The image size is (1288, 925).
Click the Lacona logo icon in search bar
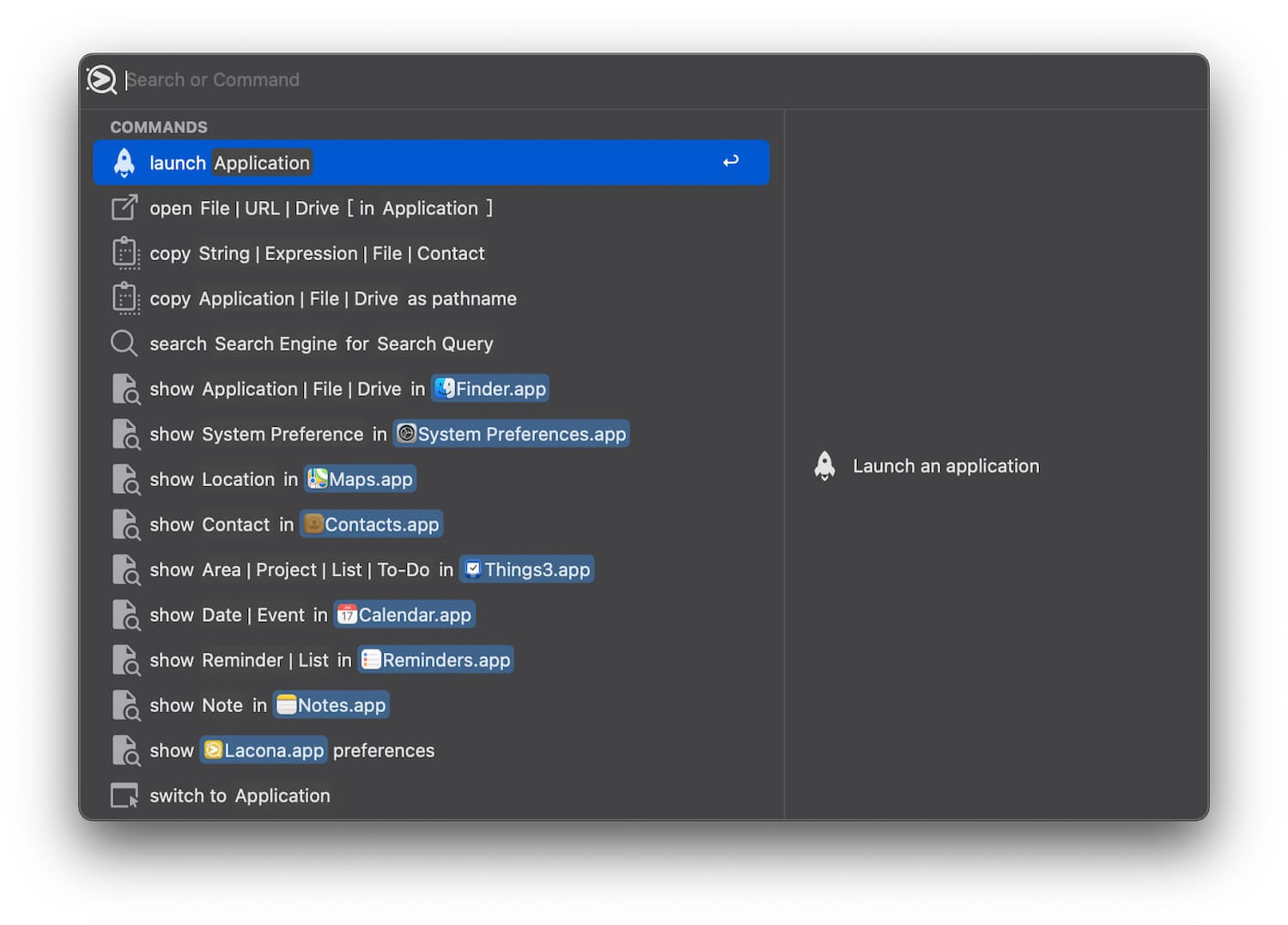pos(101,80)
